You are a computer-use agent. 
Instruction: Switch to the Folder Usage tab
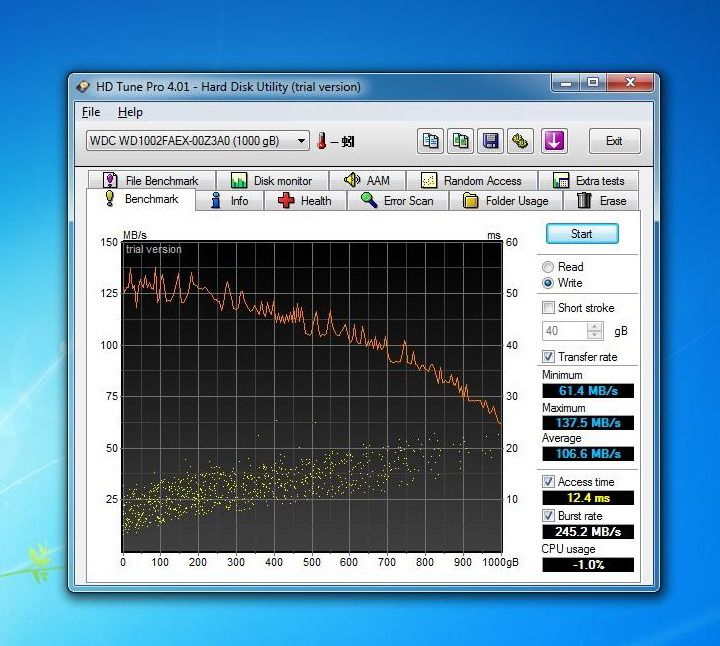[506, 201]
